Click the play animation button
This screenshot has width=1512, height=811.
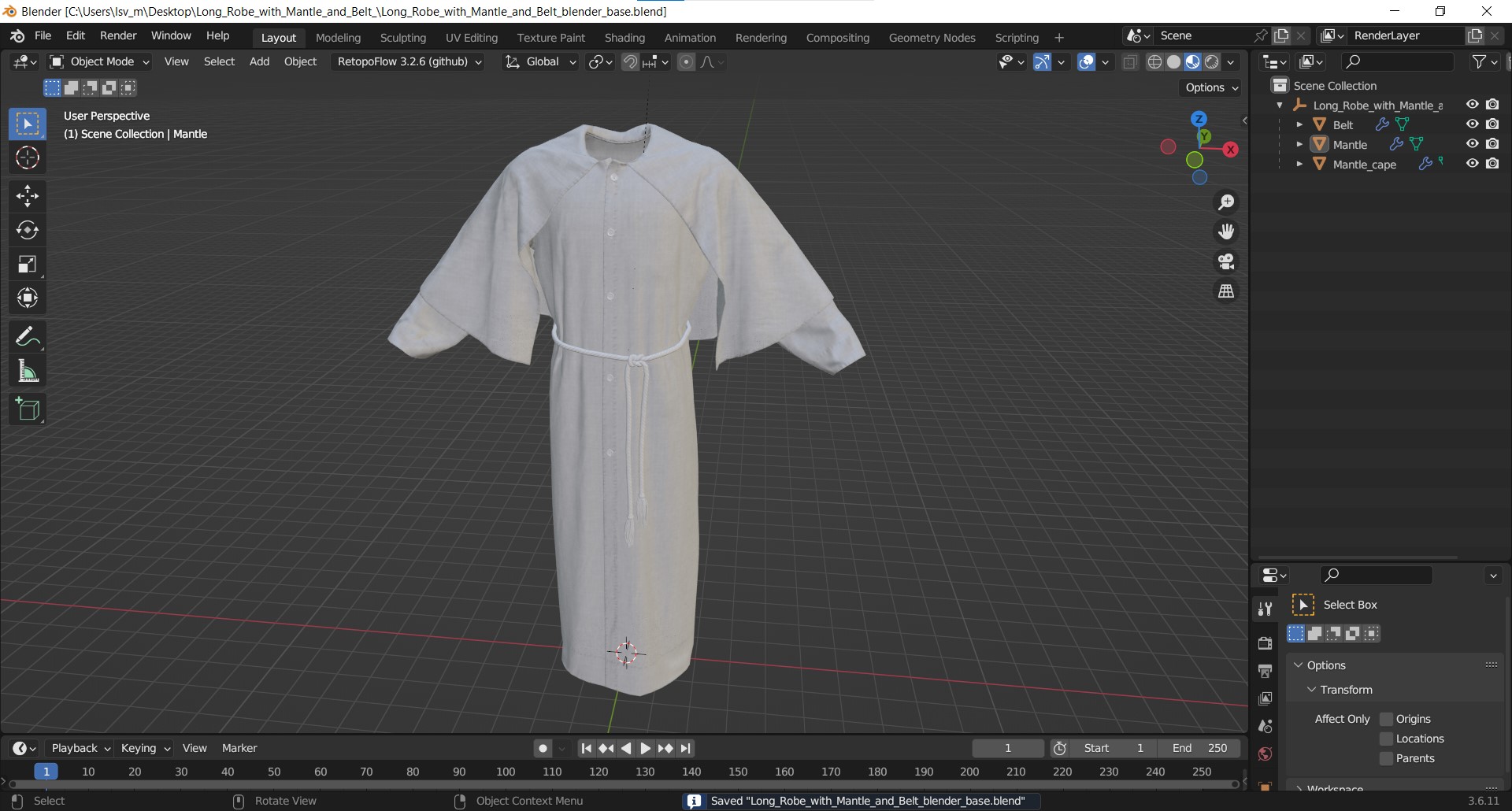point(646,748)
